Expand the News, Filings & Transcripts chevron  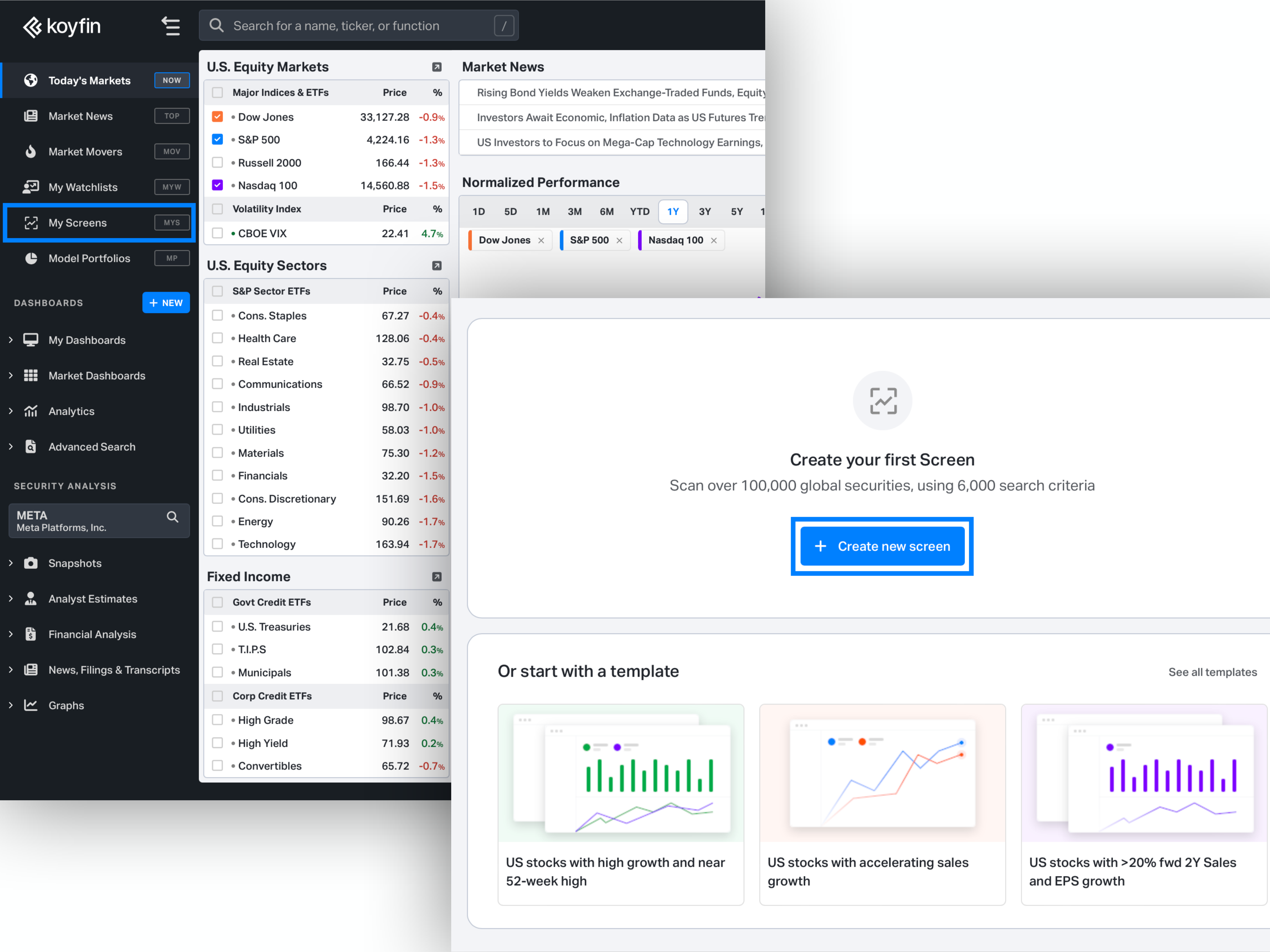pyautogui.click(x=10, y=670)
